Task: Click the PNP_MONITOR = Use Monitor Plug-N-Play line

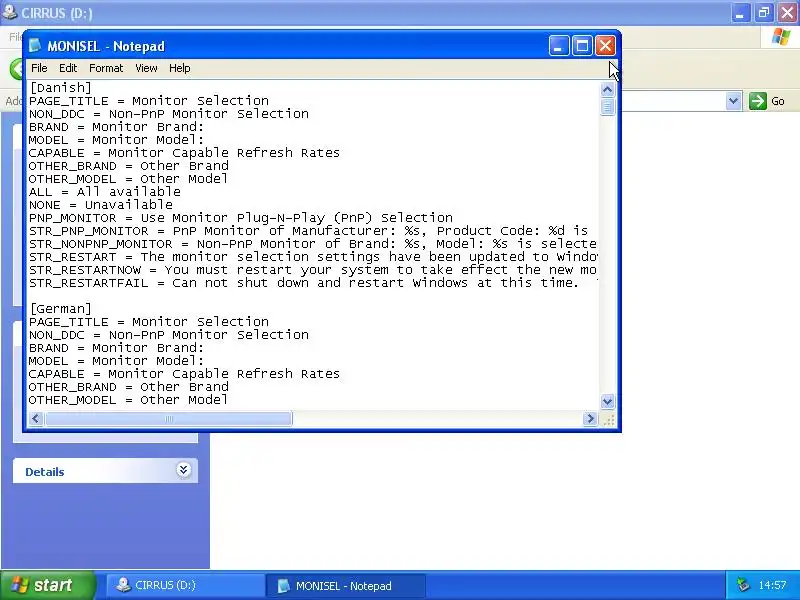Action: point(241,218)
